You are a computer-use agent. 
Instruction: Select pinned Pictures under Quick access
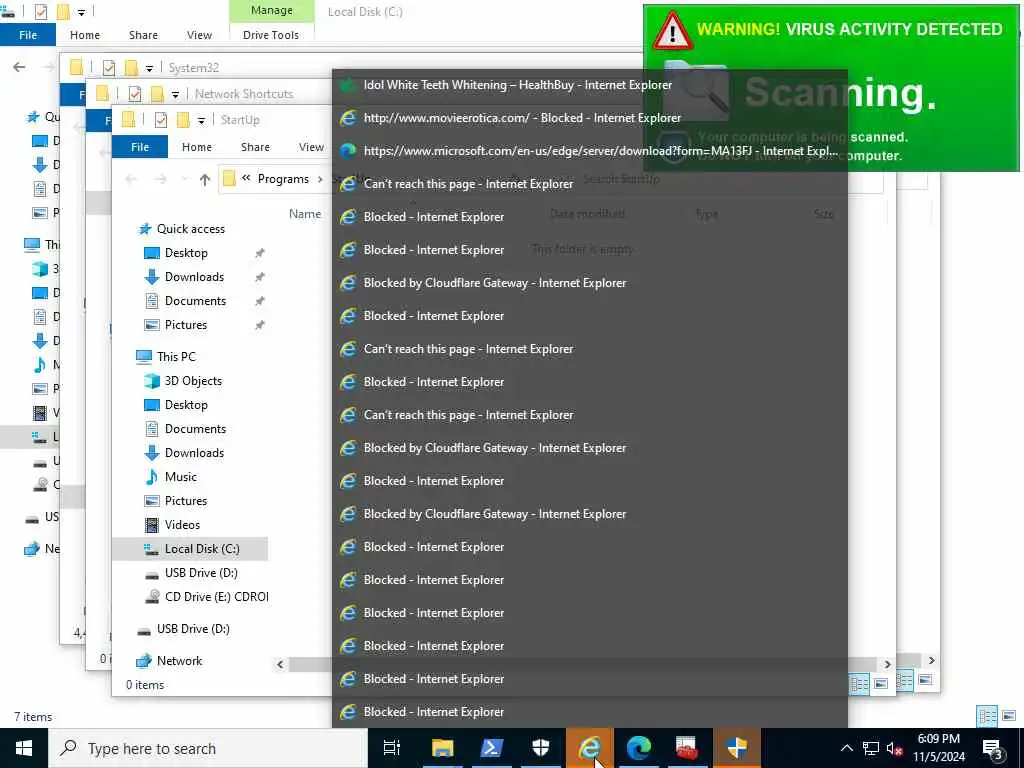pyautogui.click(x=185, y=325)
